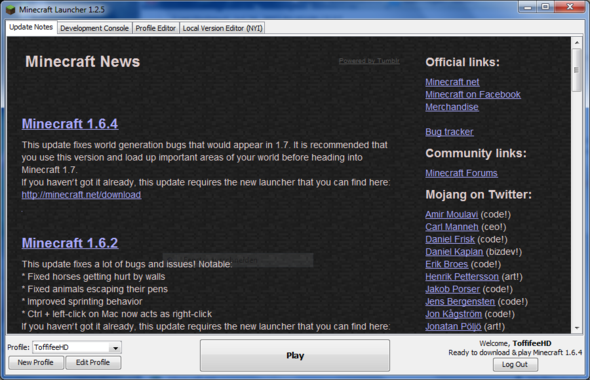
Task: Open Jon Kågström's Twitter link
Action: [453, 314]
